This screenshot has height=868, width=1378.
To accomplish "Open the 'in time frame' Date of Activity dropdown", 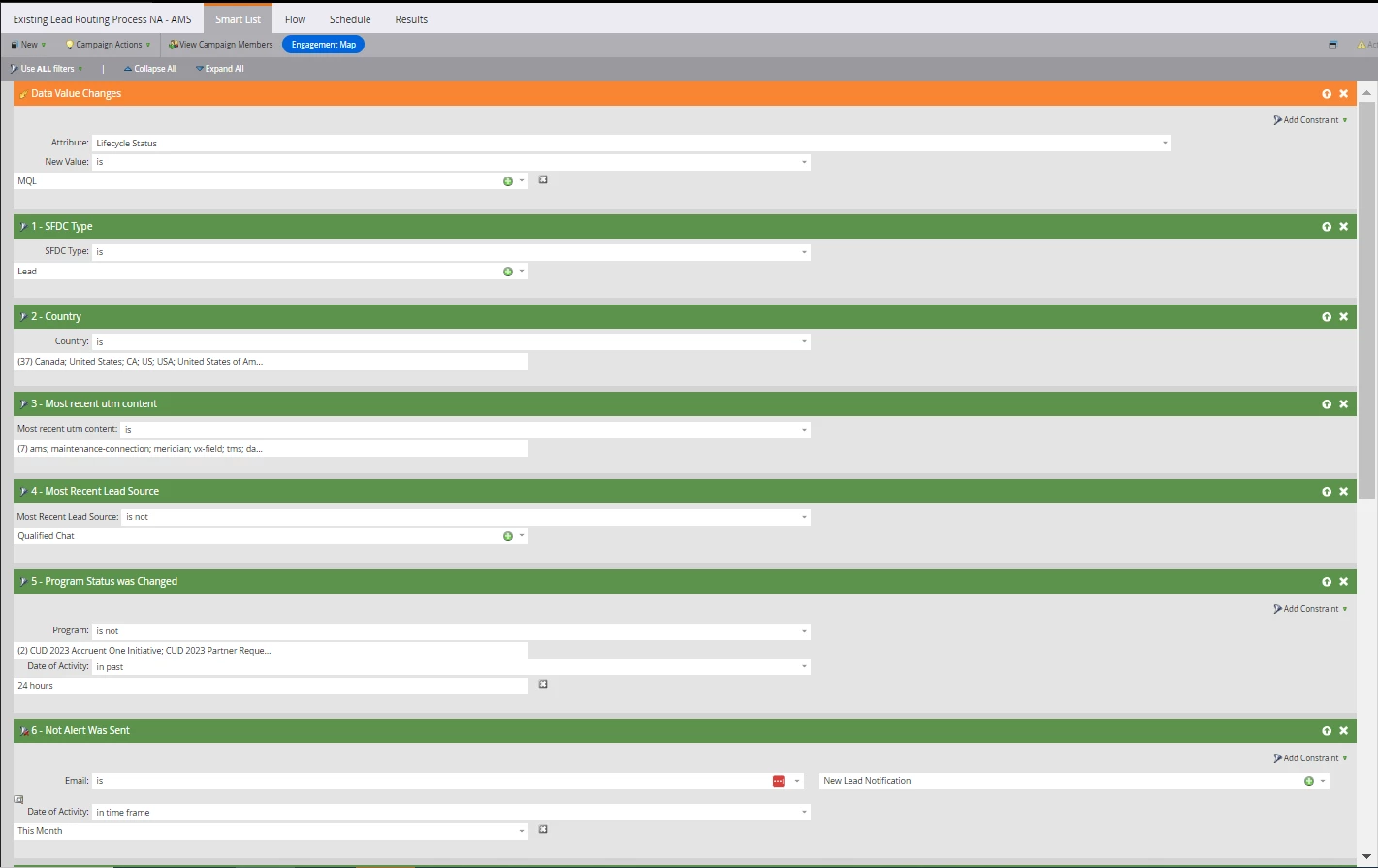I will tap(804, 813).
